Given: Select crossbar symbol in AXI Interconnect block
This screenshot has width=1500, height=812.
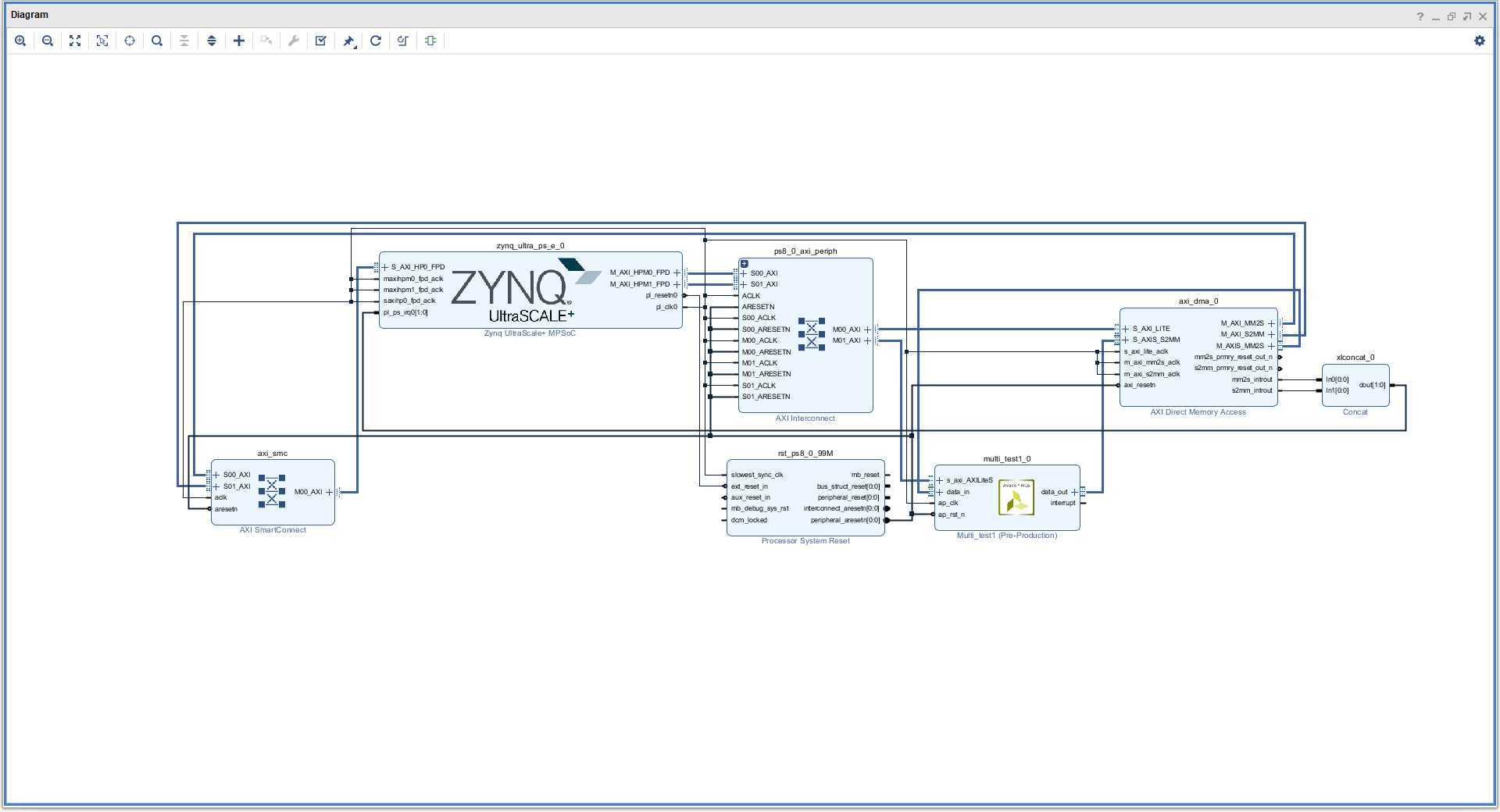Looking at the screenshot, I should (812, 334).
